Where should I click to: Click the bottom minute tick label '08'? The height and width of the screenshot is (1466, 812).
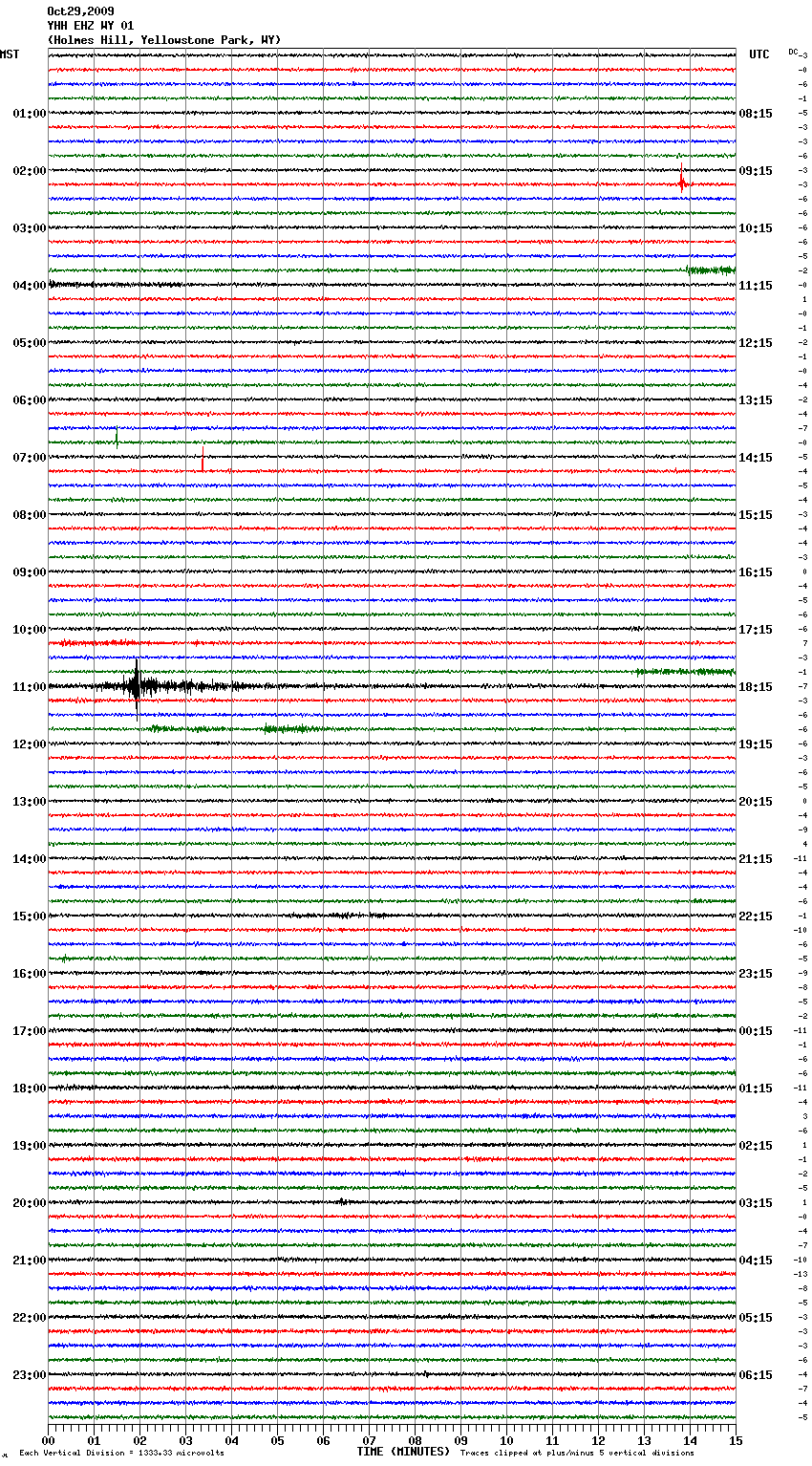[x=416, y=1440]
